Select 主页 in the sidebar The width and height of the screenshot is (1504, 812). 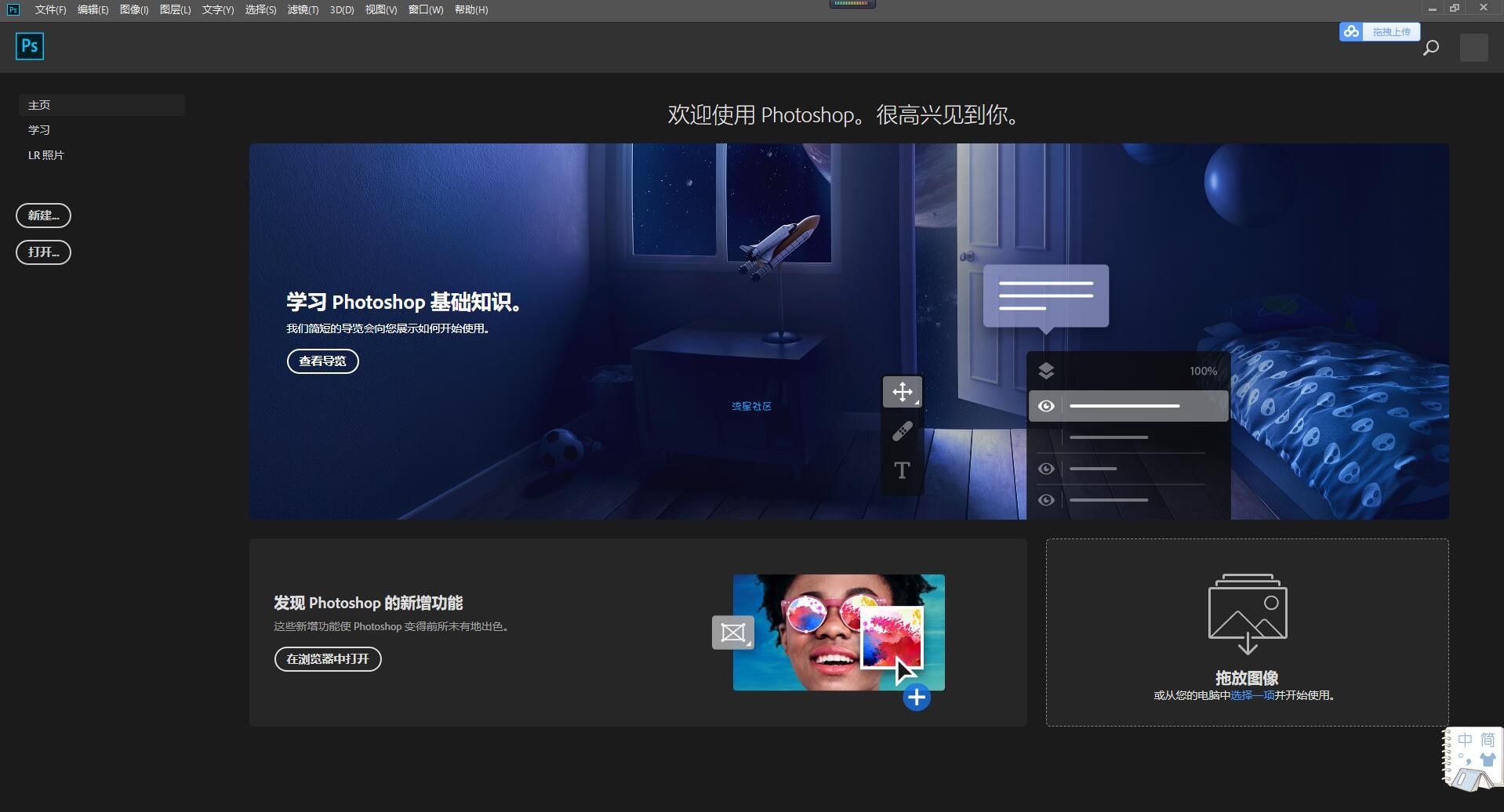point(102,105)
